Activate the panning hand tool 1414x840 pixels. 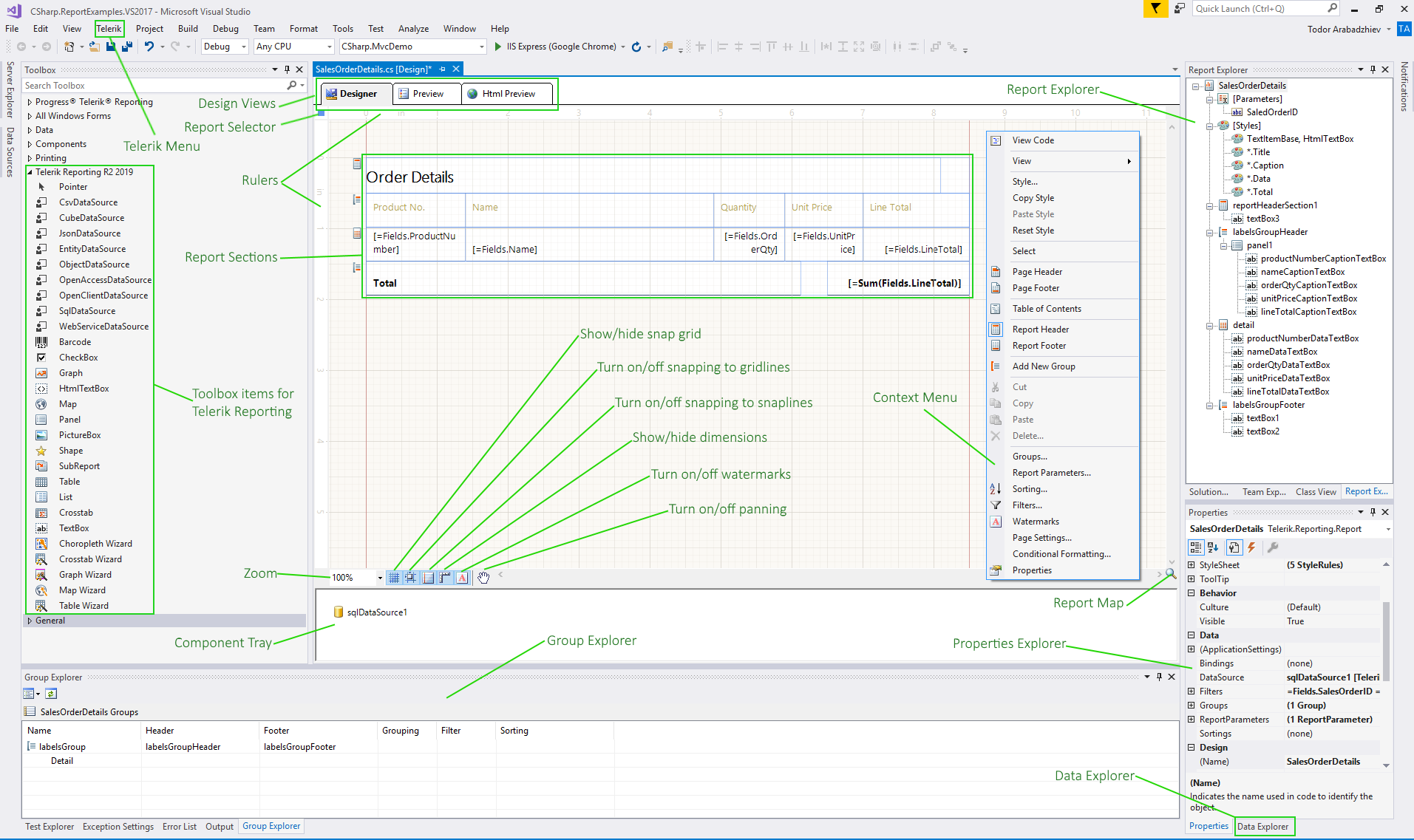coord(484,577)
